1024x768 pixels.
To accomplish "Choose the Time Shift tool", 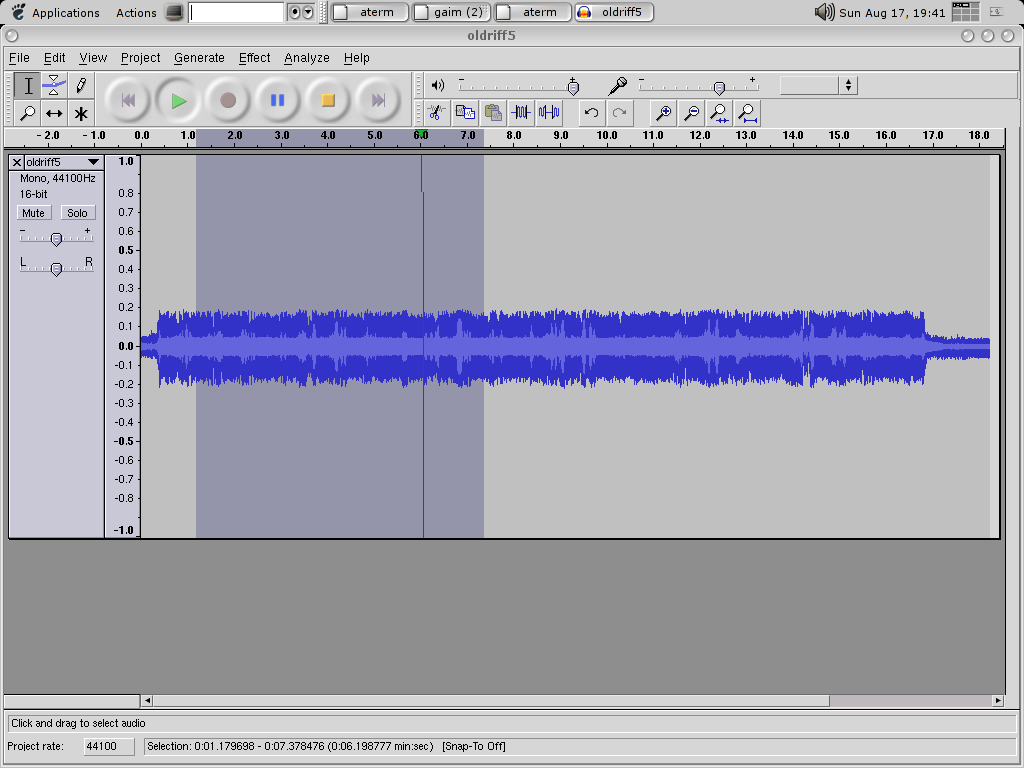I will pos(54,113).
